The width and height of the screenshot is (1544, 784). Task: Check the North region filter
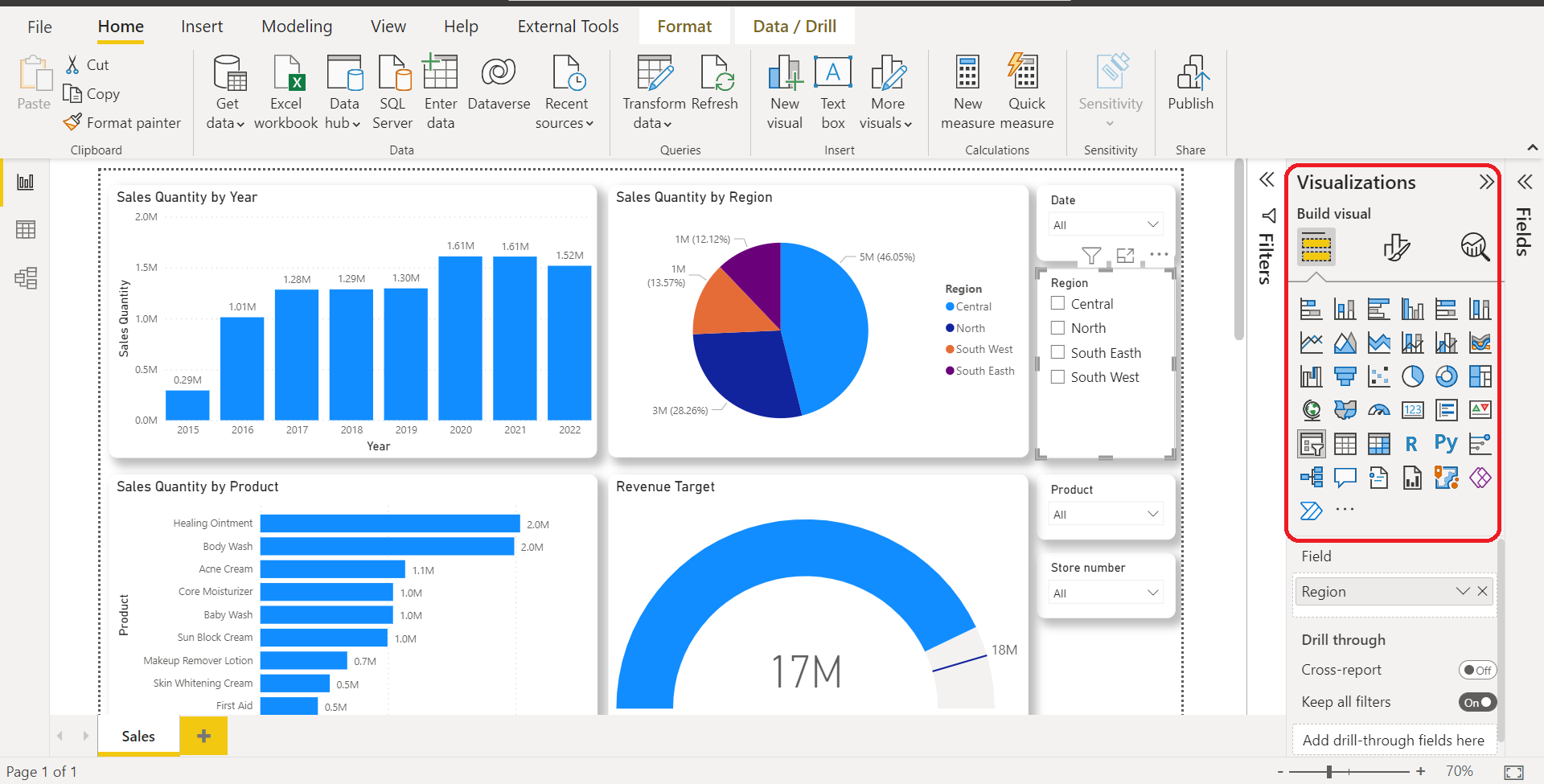pos(1057,327)
